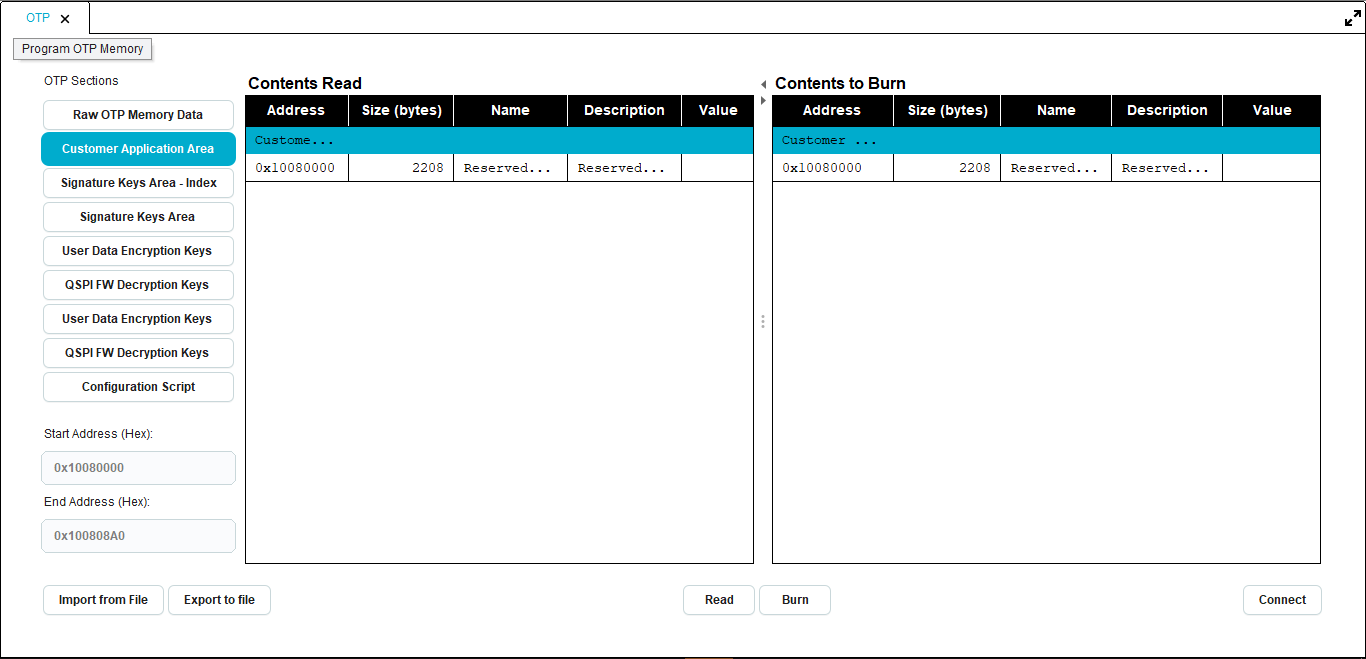Open the Signature Keys Area section
Image resolution: width=1366 pixels, height=659 pixels.
(x=138, y=217)
